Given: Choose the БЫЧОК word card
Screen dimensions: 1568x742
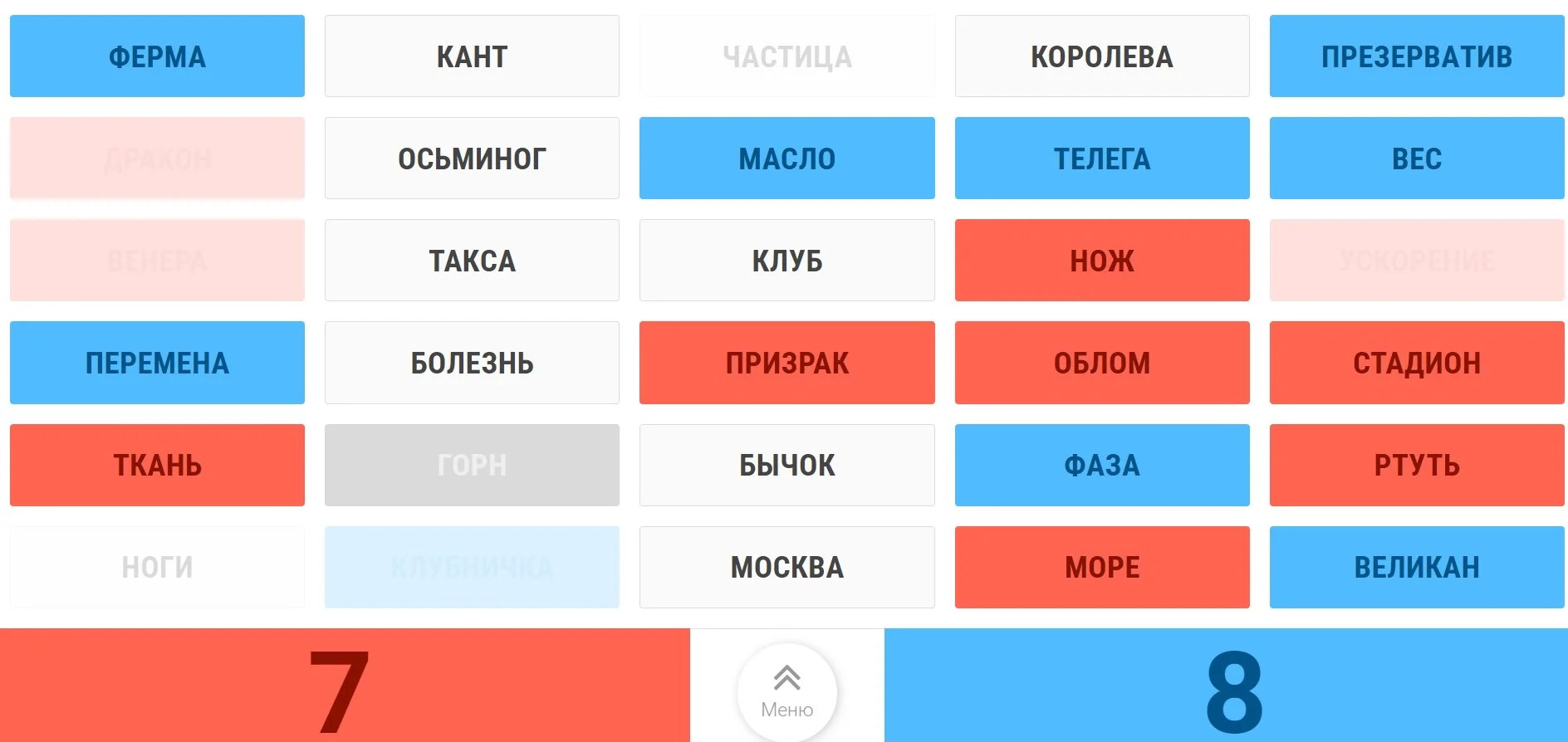Looking at the screenshot, I should point(786,465).
